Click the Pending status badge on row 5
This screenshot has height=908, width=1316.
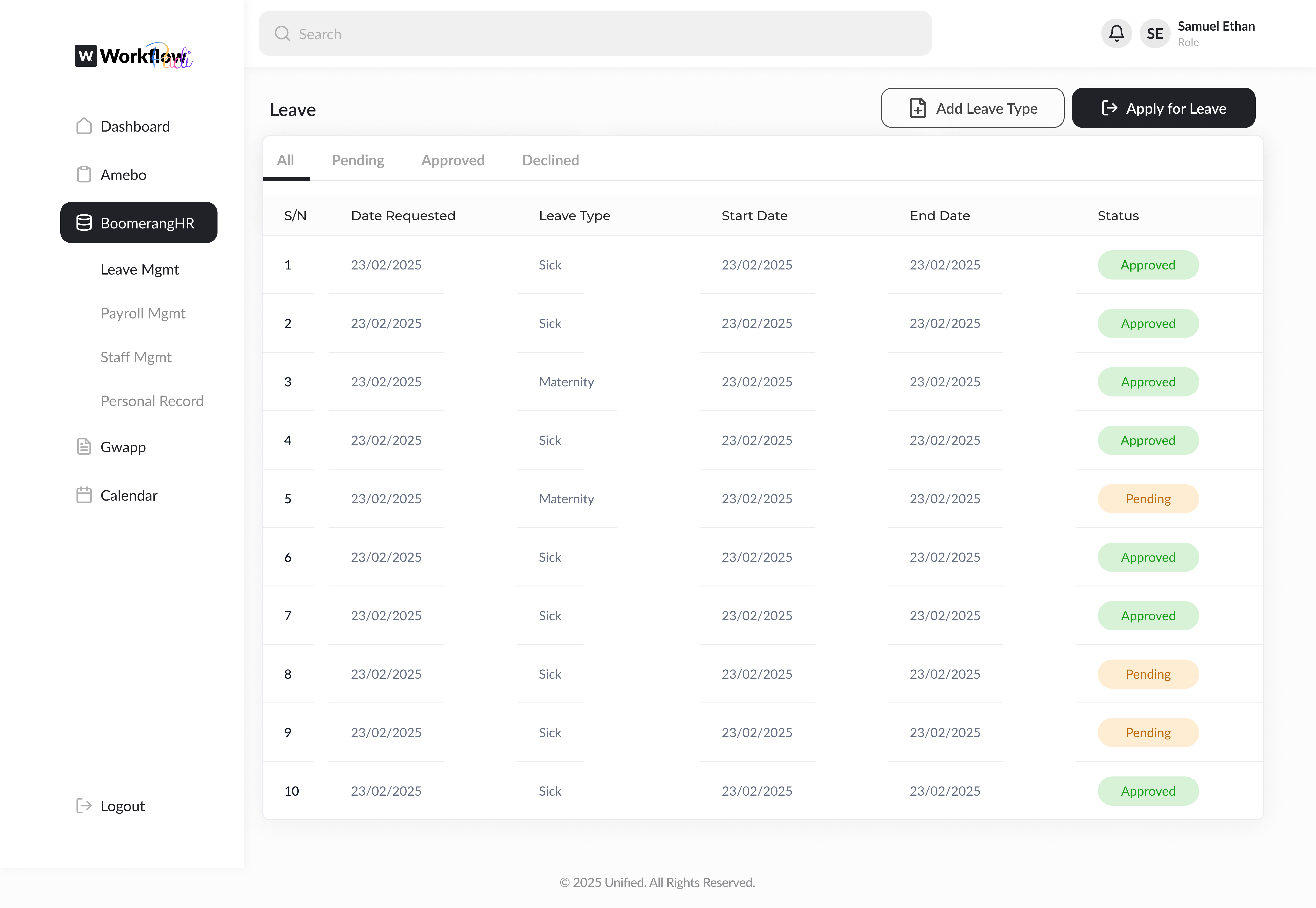click(1148, 498)
